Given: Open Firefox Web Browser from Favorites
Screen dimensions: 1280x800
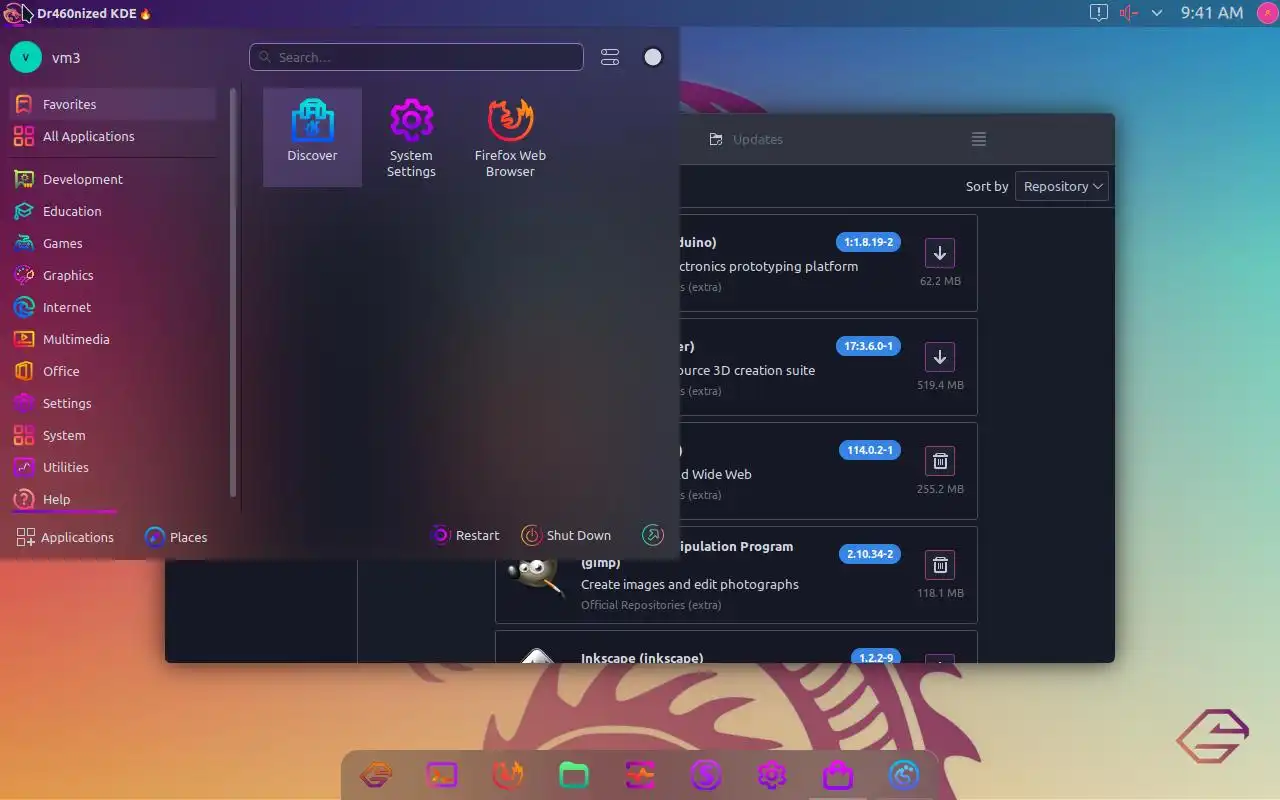Looking at the screenshot, I should click(510, 136).
